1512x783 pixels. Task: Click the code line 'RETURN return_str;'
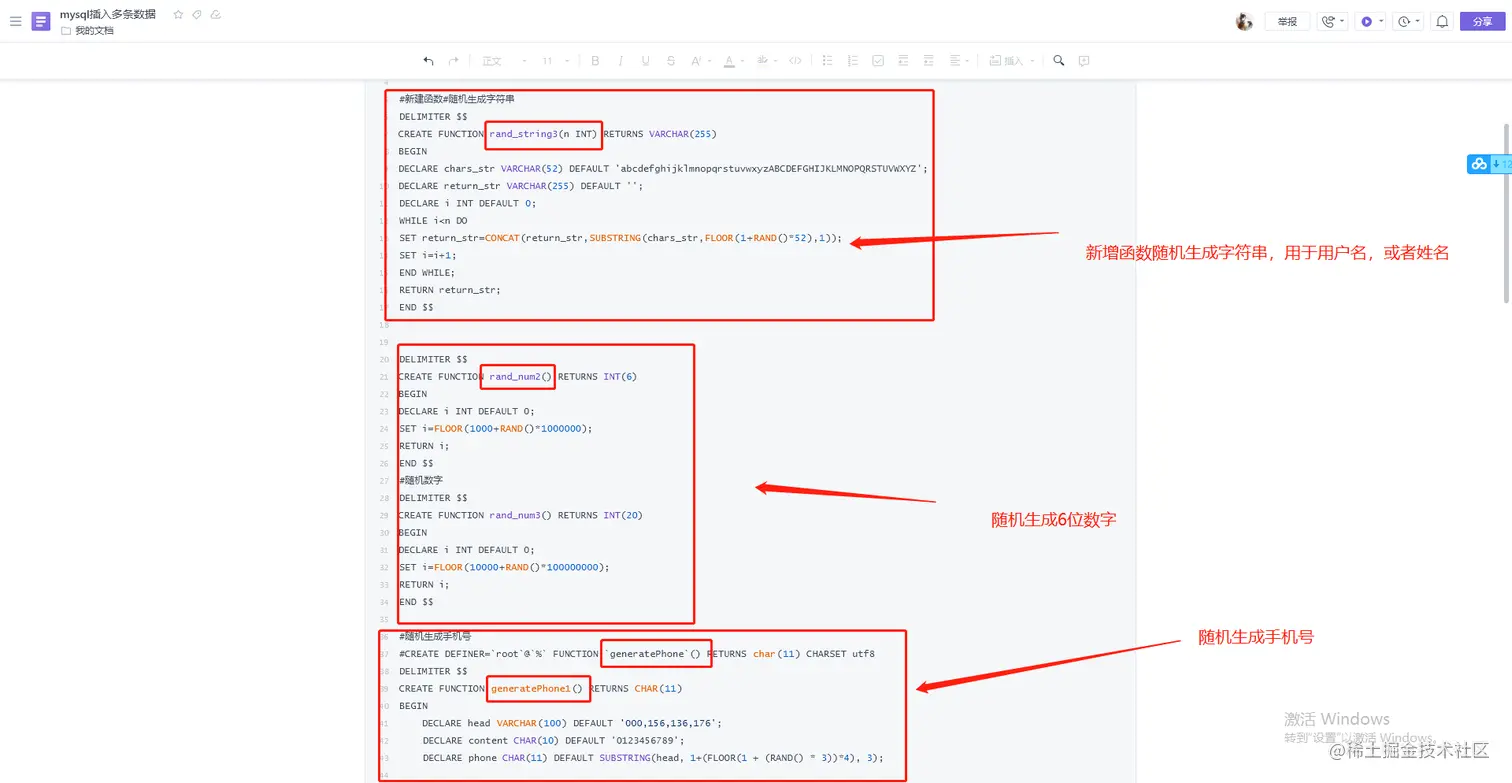pos(449,290)
